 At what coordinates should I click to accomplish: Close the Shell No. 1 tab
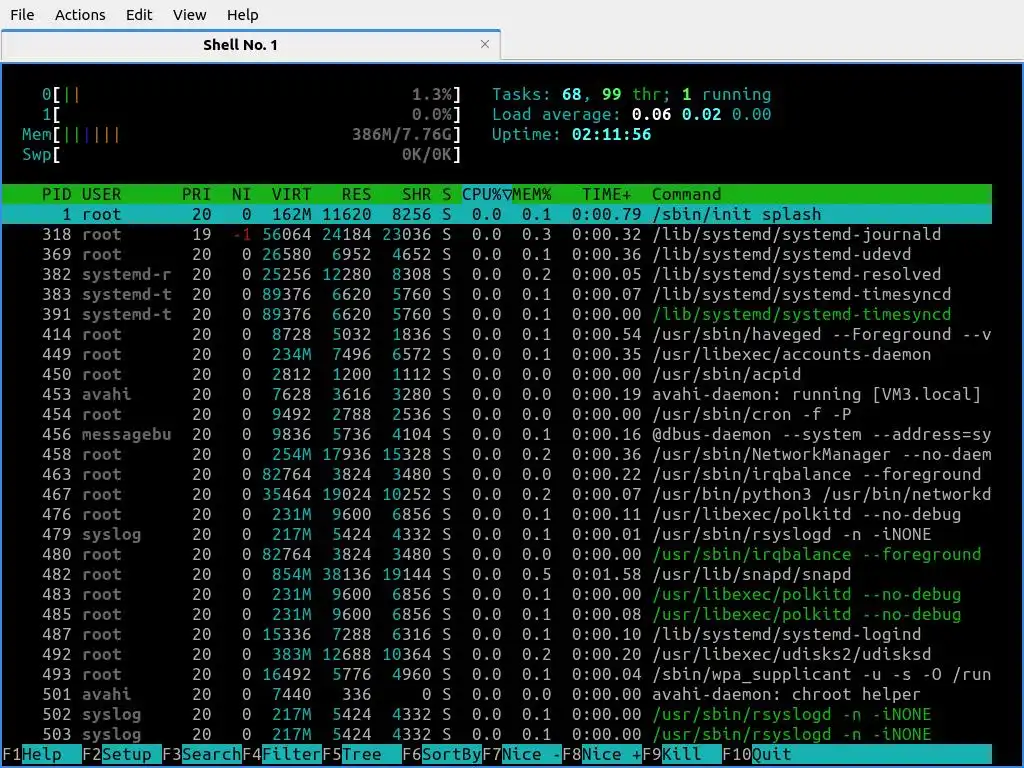click(x=485, y=44)
